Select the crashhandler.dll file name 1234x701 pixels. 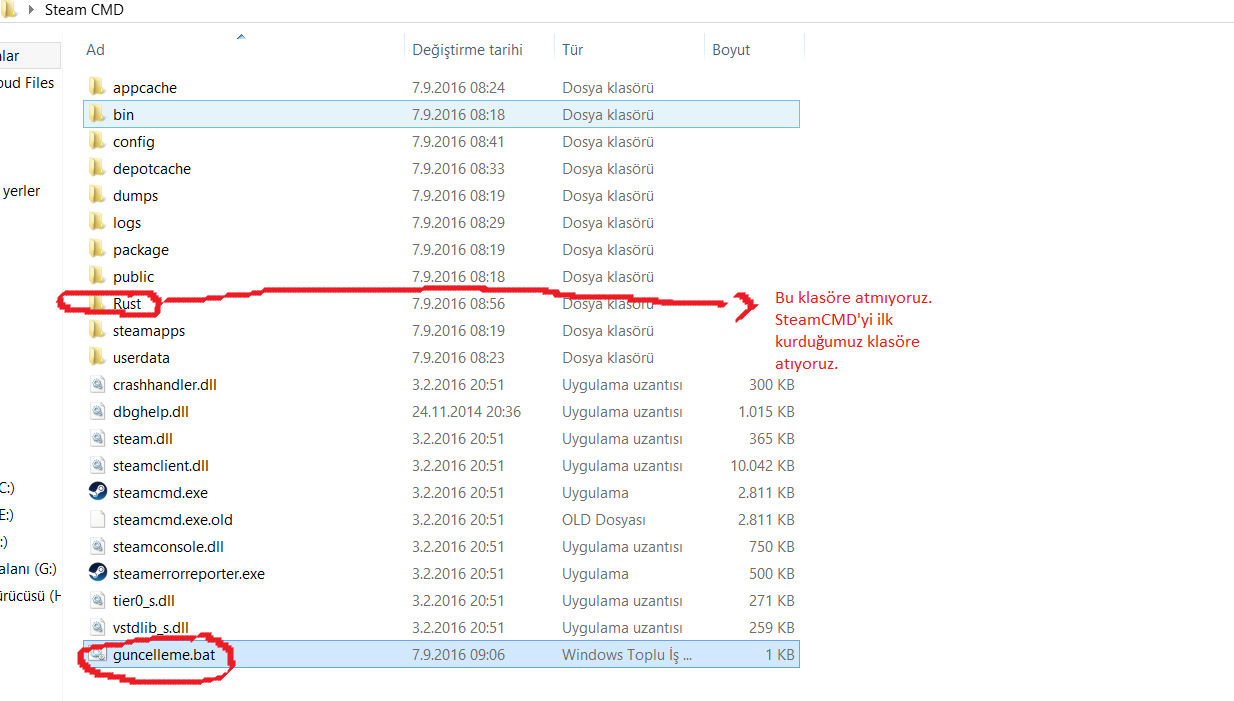[x=165, y=384]
